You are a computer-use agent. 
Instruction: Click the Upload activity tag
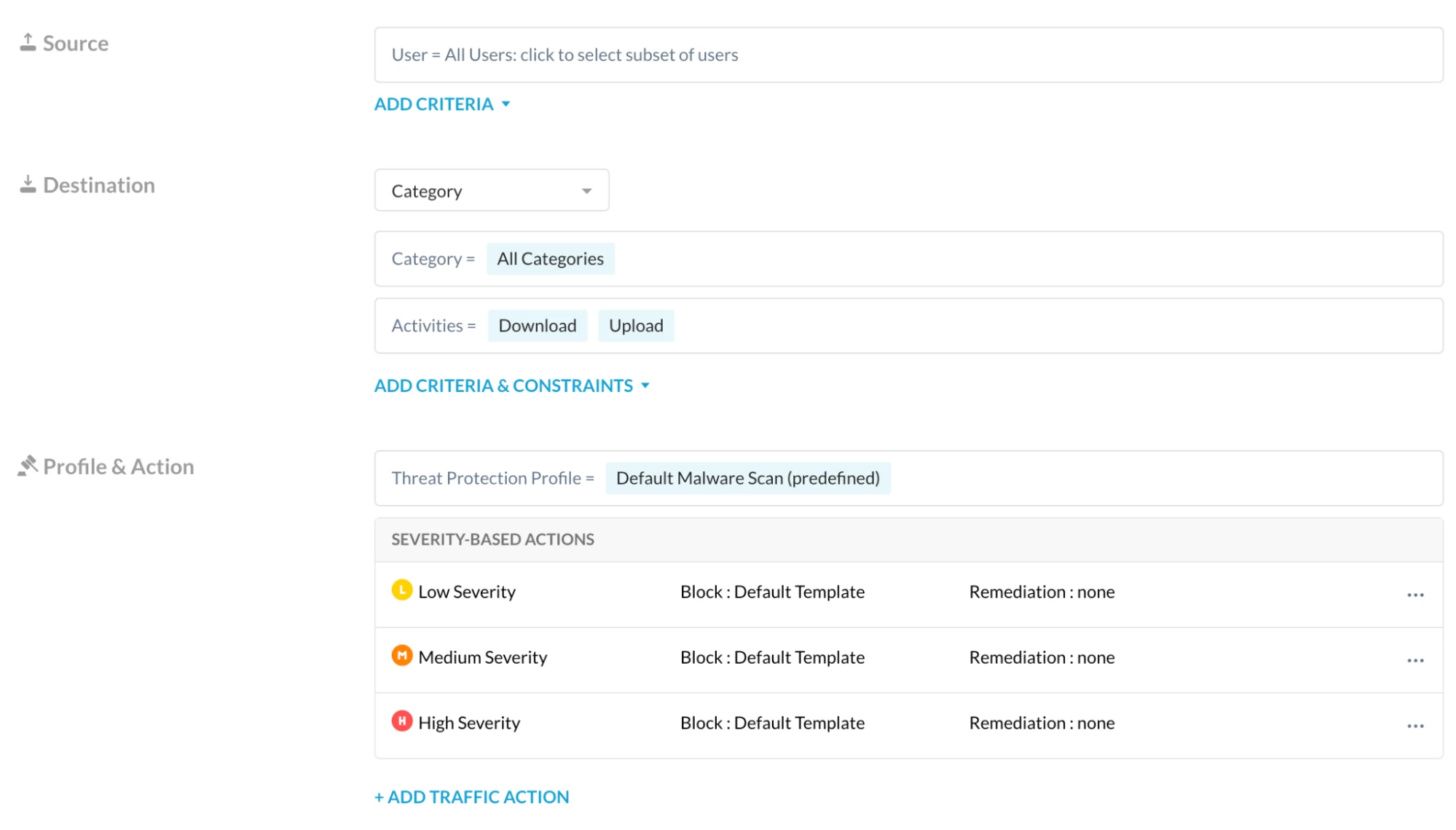(x=636, y=326)
